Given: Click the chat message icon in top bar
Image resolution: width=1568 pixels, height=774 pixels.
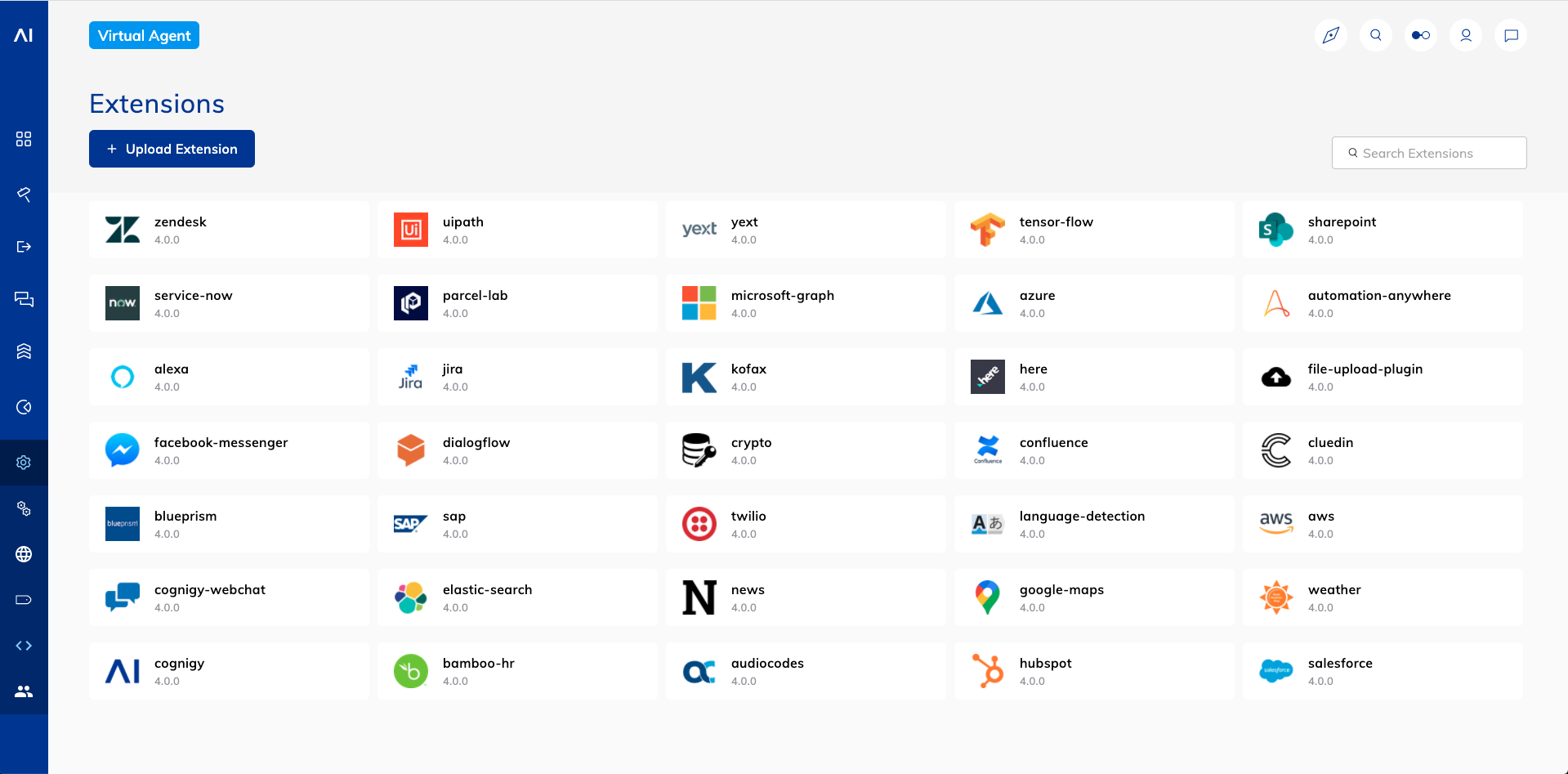Looking at the screenshot, I should point(1511,35).
